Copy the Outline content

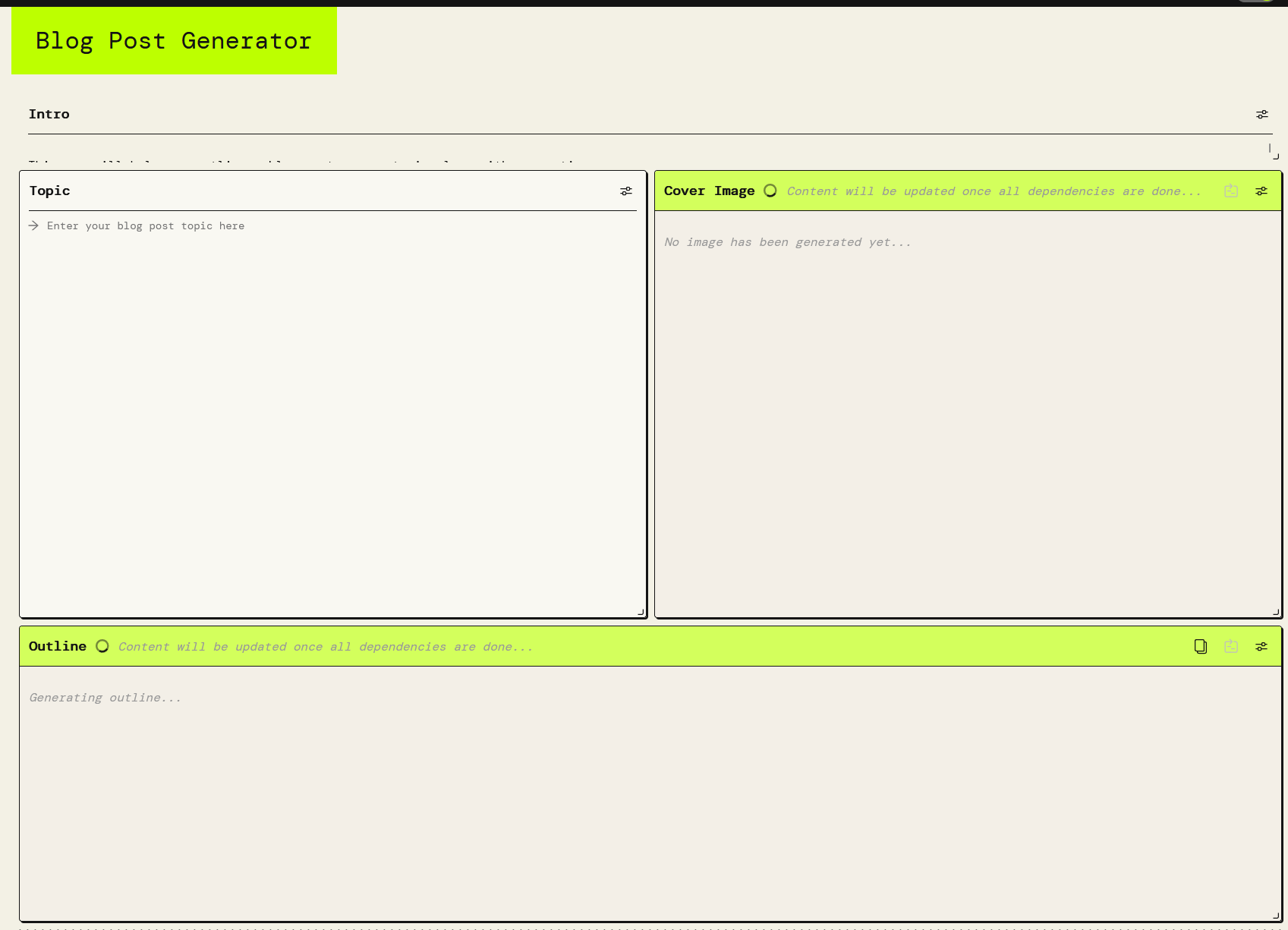tap(1200, 646)
